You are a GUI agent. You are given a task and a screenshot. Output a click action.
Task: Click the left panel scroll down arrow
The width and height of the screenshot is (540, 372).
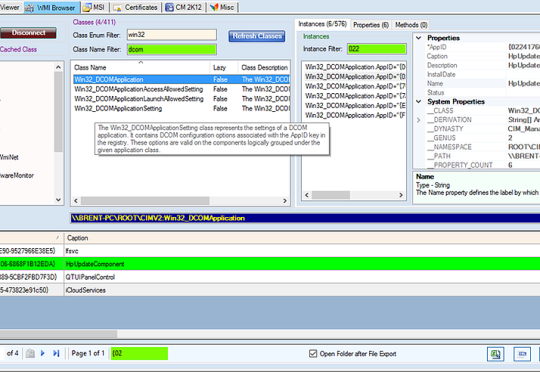pos(58,200)
